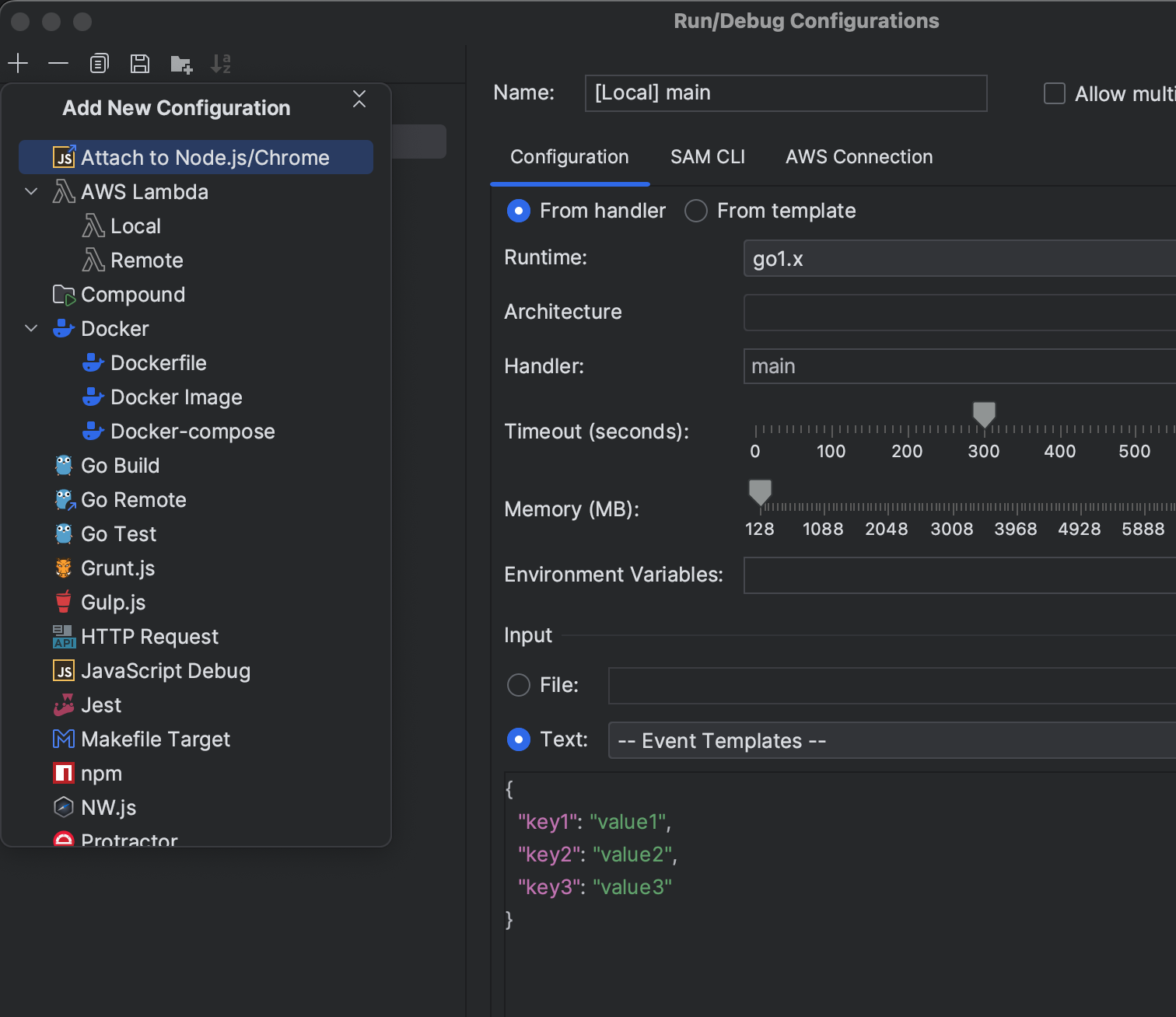Click the Timeout seconds slider handle
The width and height of the screenshot is (1176, 1017).
[x=985, y=414]
